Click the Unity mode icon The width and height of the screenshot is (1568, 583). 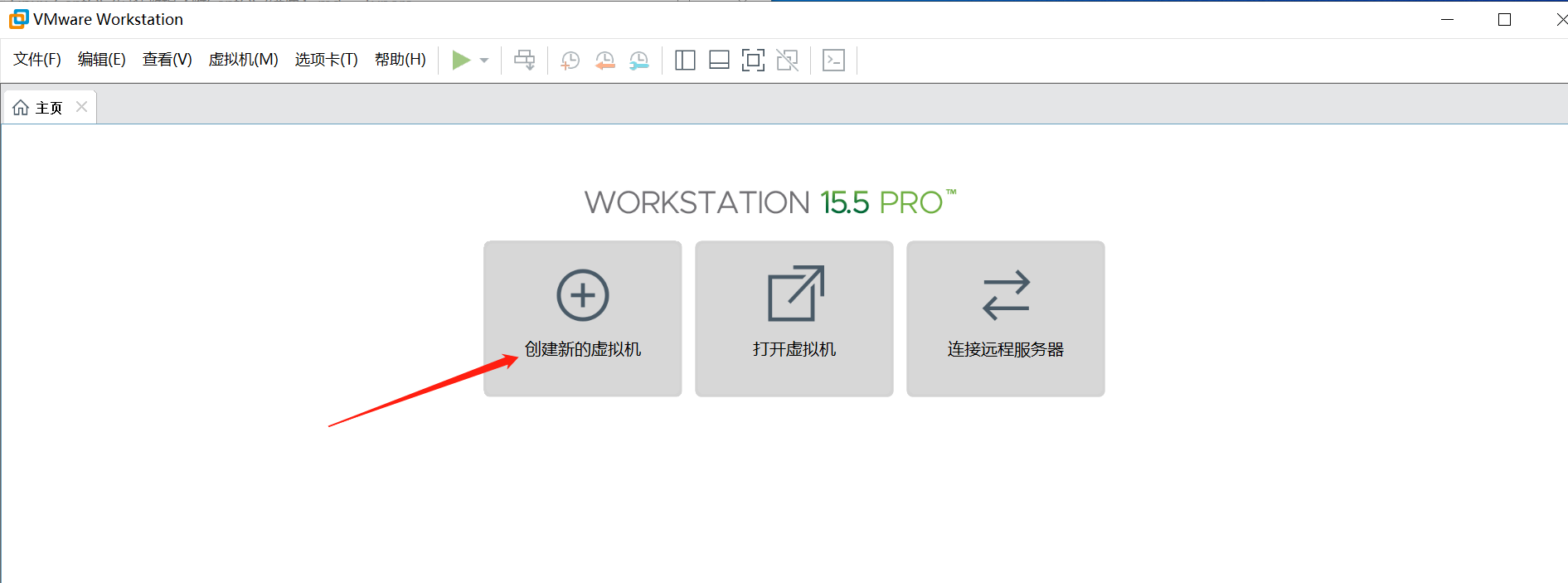(787, 60)
